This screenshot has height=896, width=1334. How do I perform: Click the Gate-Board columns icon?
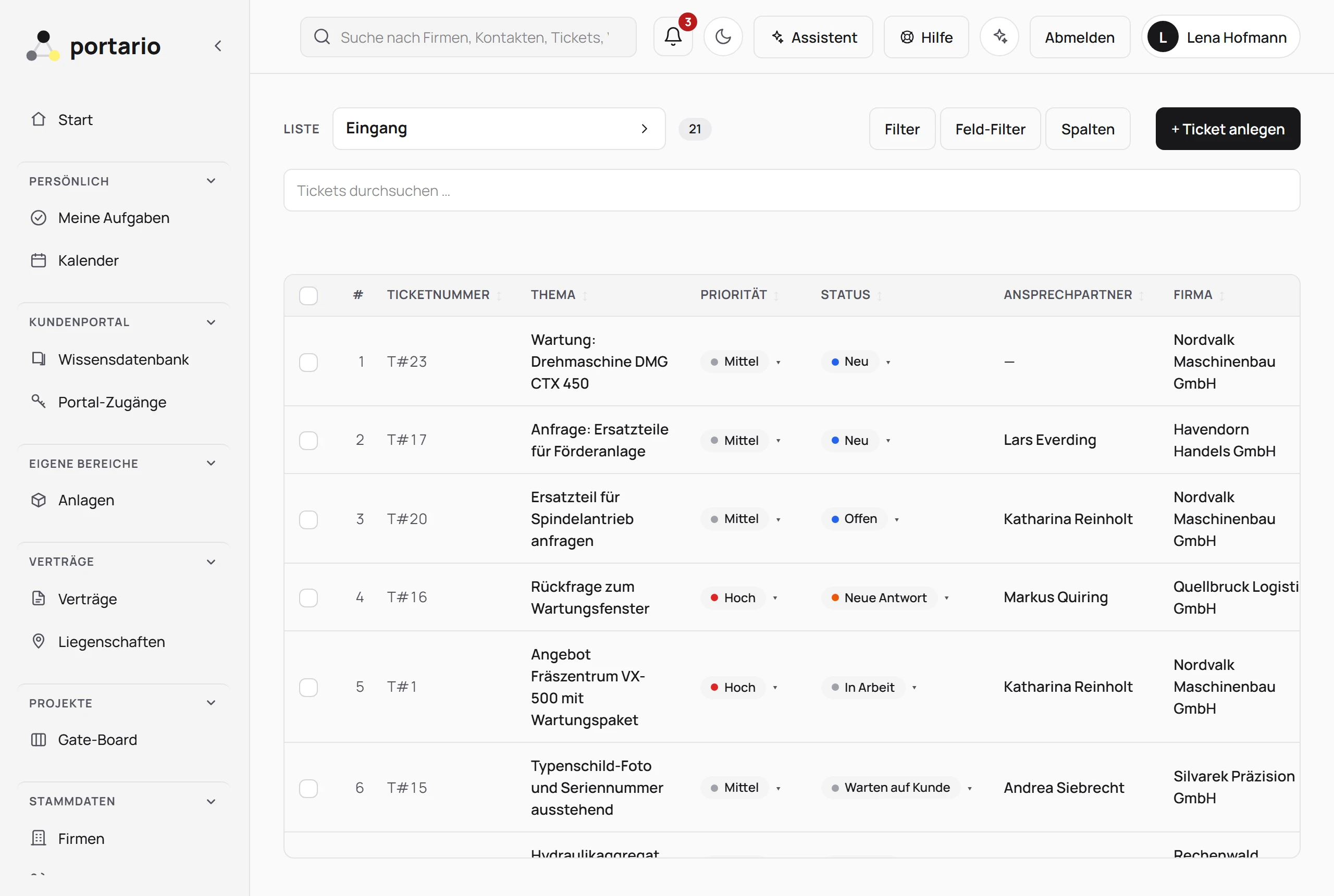(x=38, y=739)
